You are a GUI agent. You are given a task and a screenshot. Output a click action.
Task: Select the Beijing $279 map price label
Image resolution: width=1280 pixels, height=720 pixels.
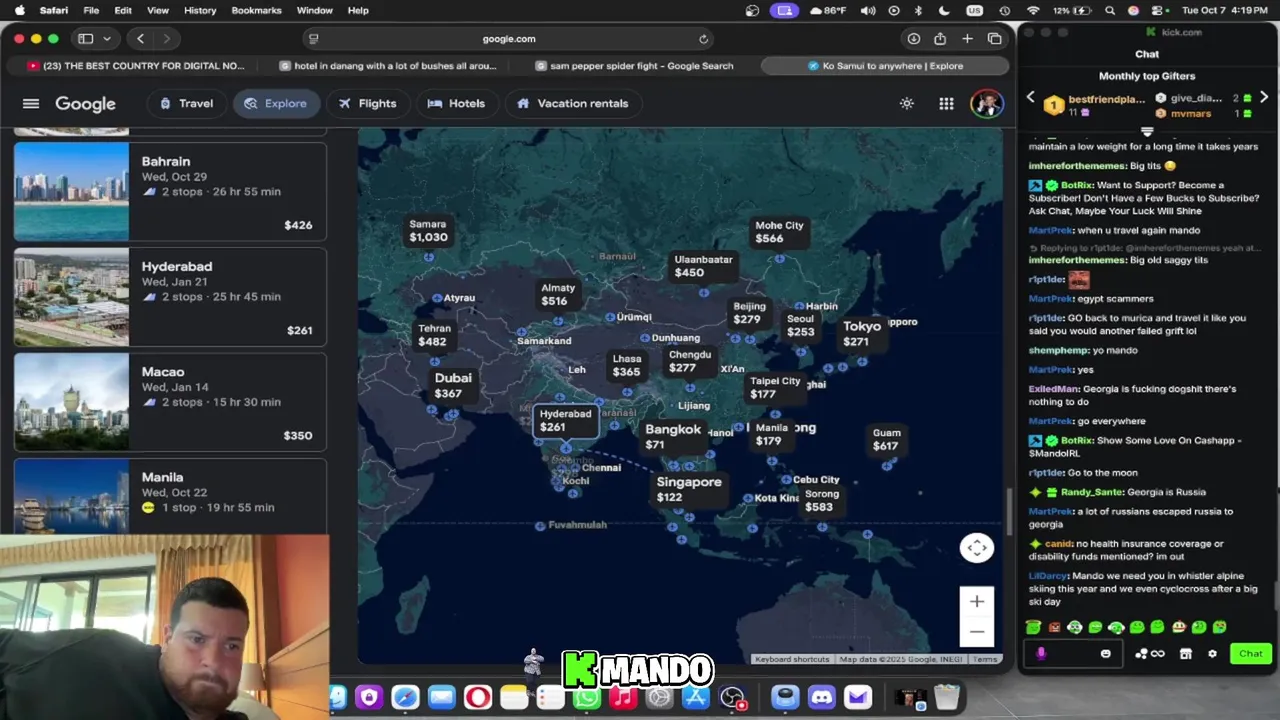(x=749, y=313)
